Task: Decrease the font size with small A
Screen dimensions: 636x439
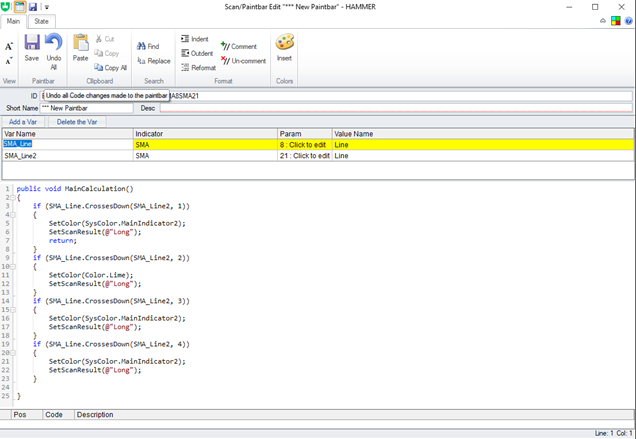Action: [9, 61]
